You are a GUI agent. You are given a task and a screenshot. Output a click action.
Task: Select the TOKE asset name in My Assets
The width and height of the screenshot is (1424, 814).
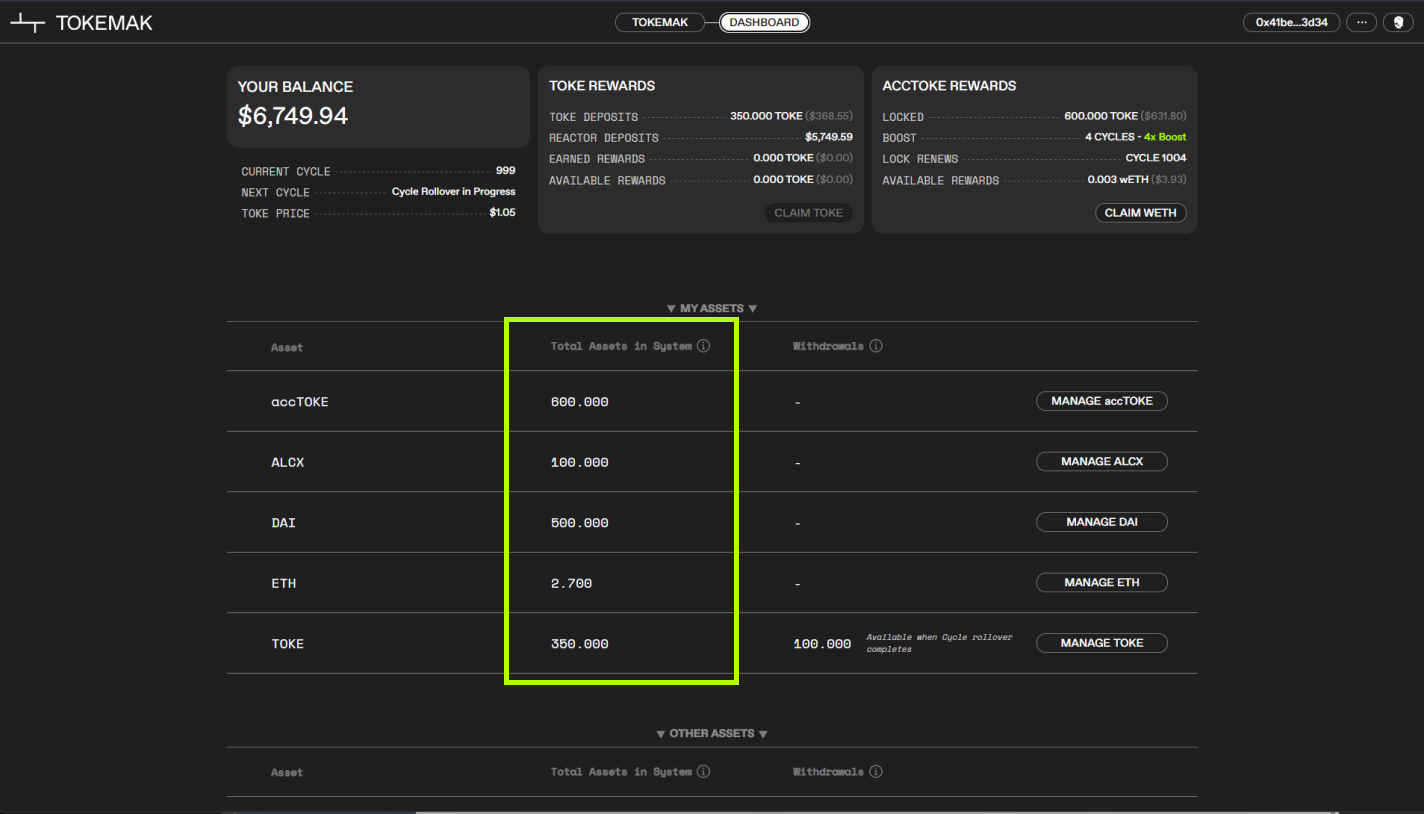[x=287, y=644]
